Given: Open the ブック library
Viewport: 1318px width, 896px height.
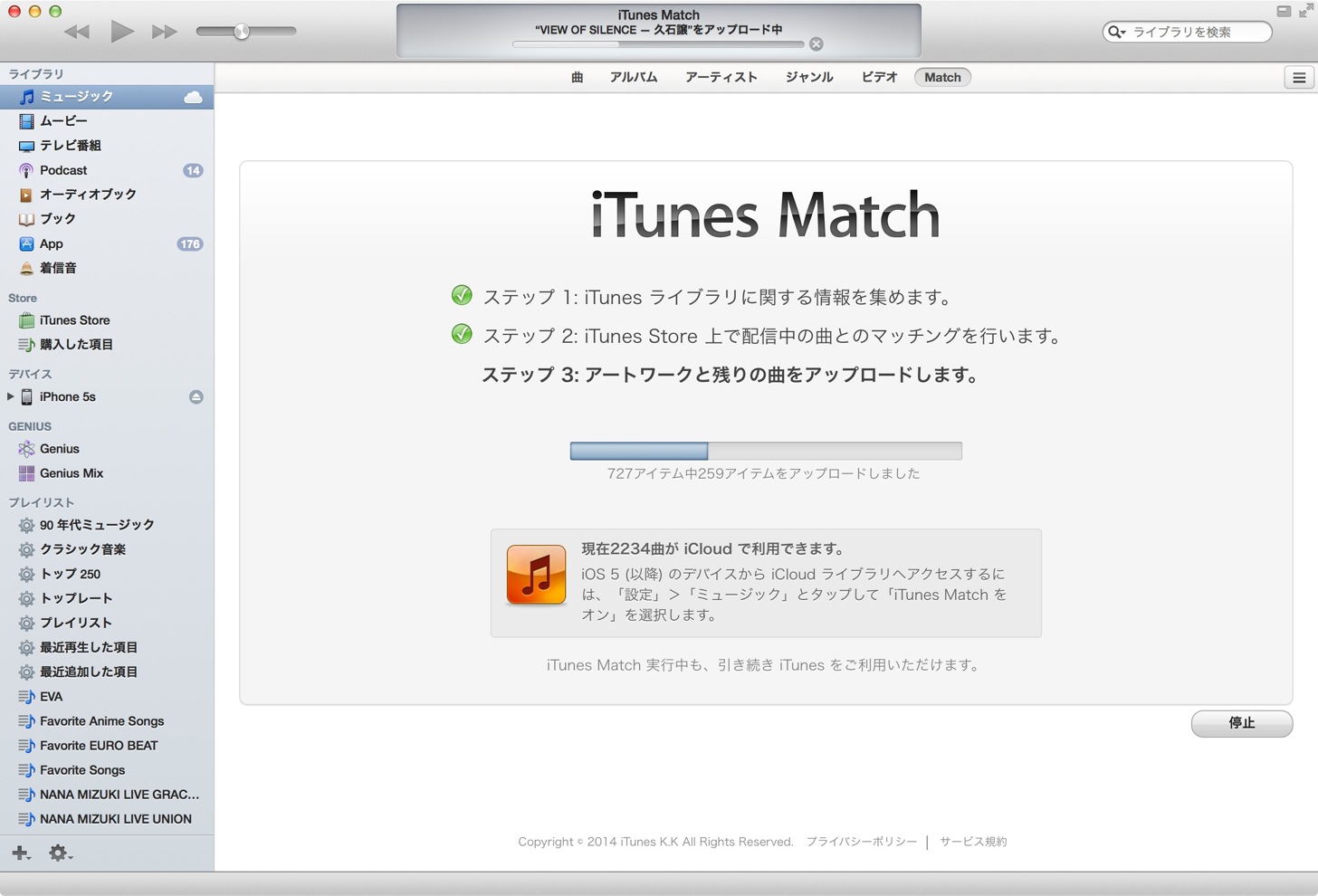Looking at the screenshot, I should click(x=107, y=219).
